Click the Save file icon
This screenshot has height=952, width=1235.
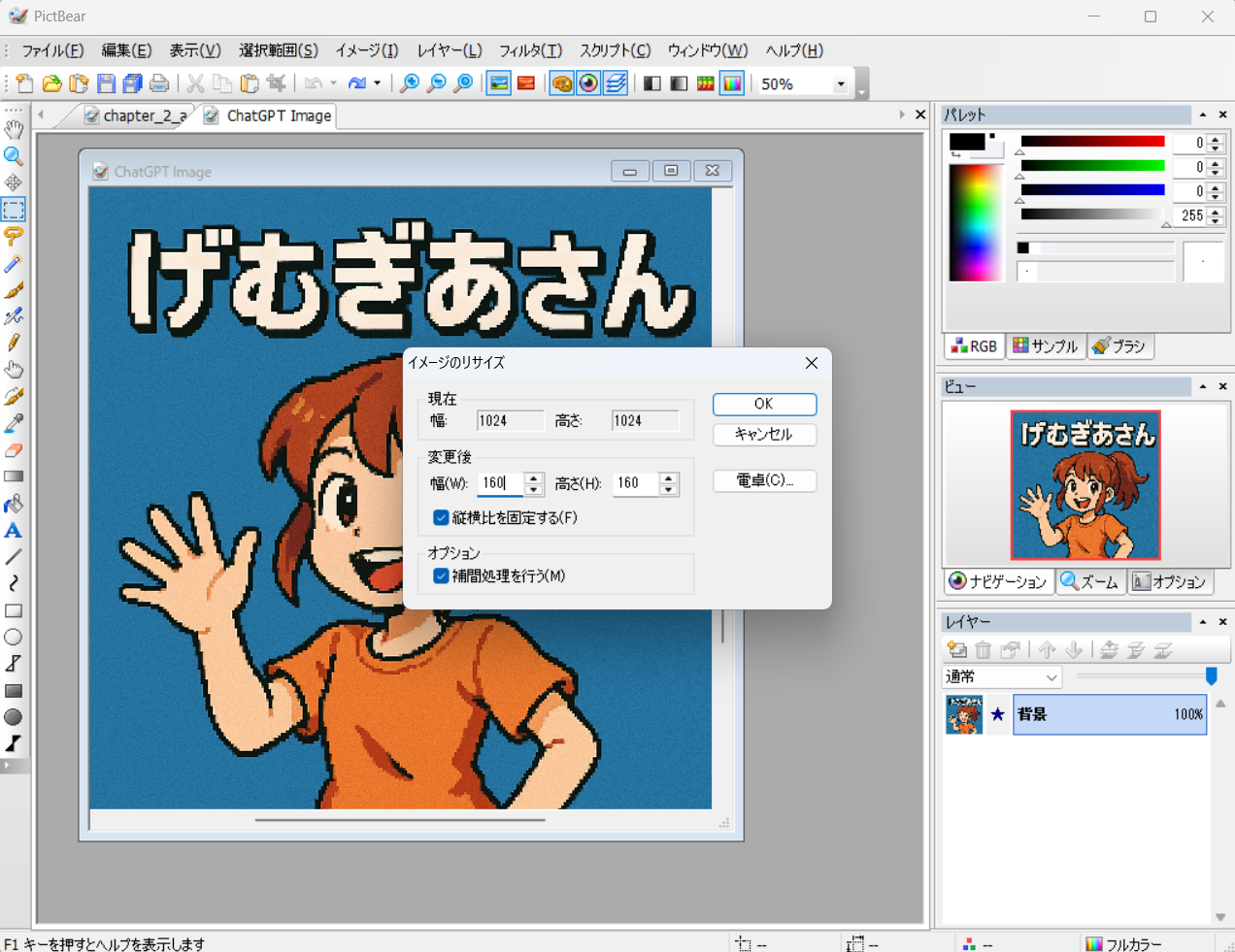click(x=107, y=84)
